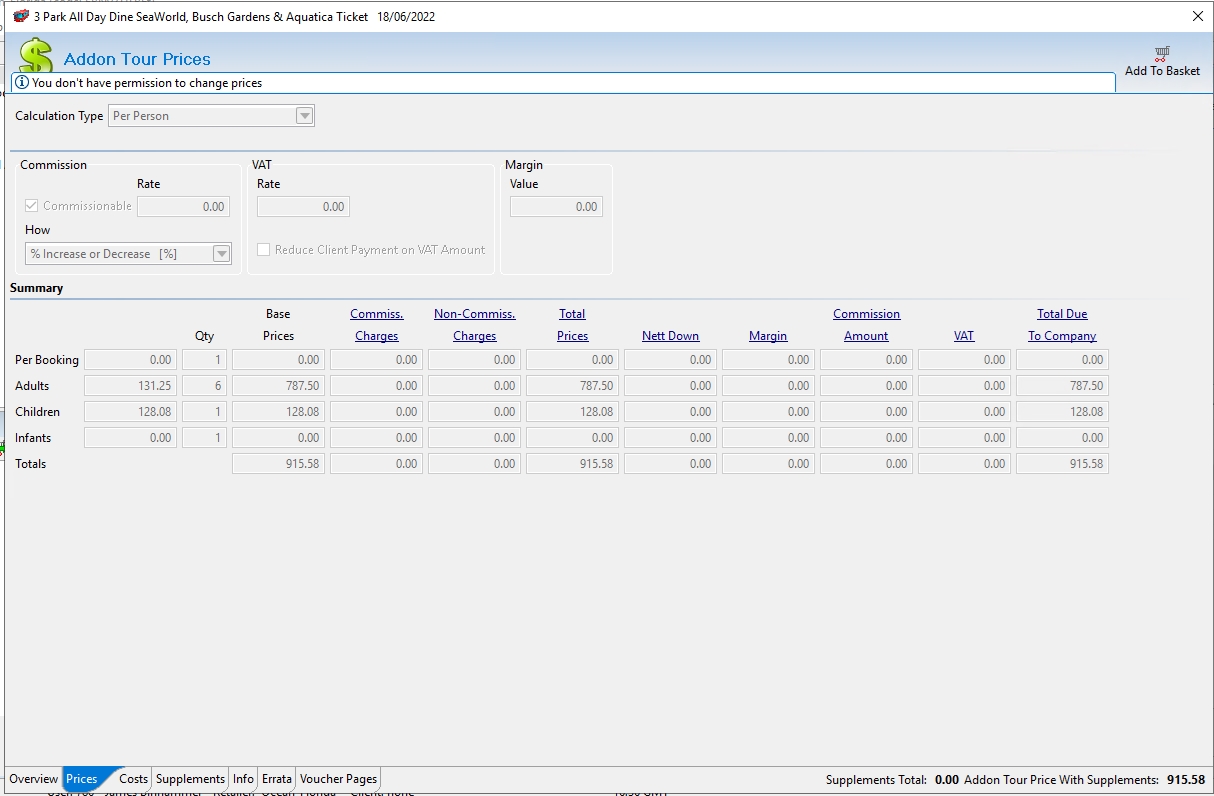Open the Calculation Type dropdown
The height and width of the screenshot is (796, 1214).
tap(304, 116)
